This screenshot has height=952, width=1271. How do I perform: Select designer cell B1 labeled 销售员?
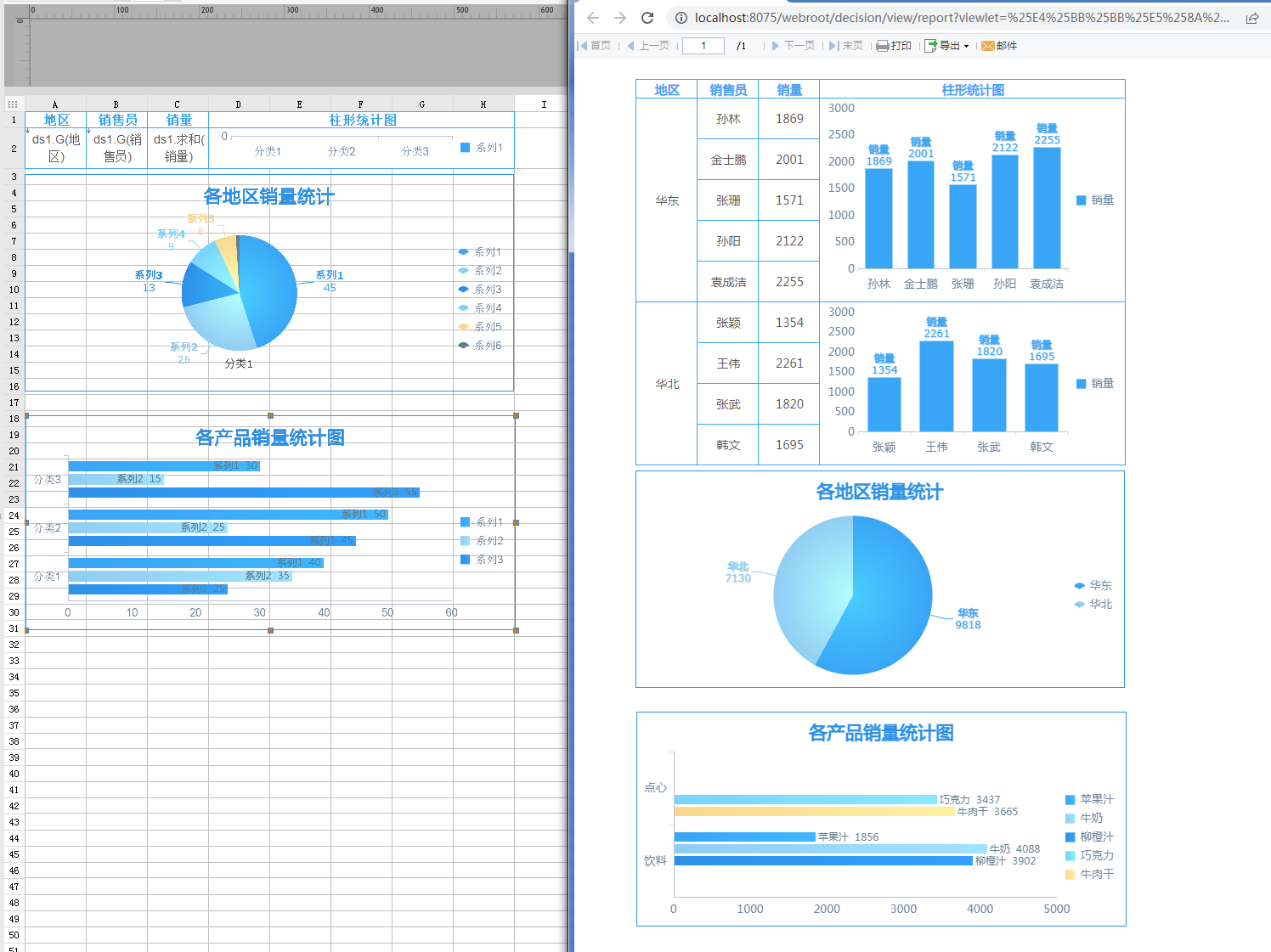coord(117,120)
